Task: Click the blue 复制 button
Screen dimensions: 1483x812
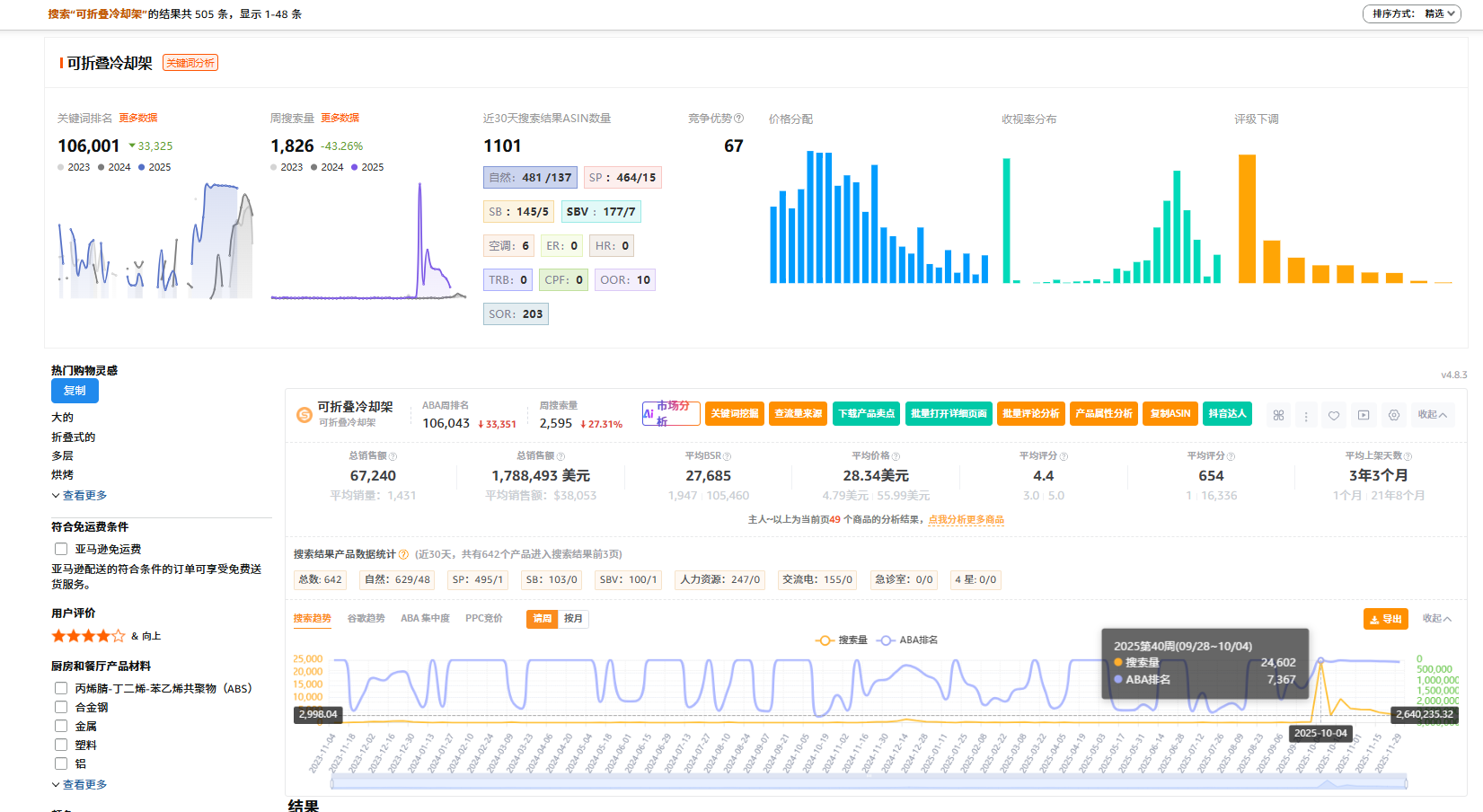Action: click(x=75, y=391)
